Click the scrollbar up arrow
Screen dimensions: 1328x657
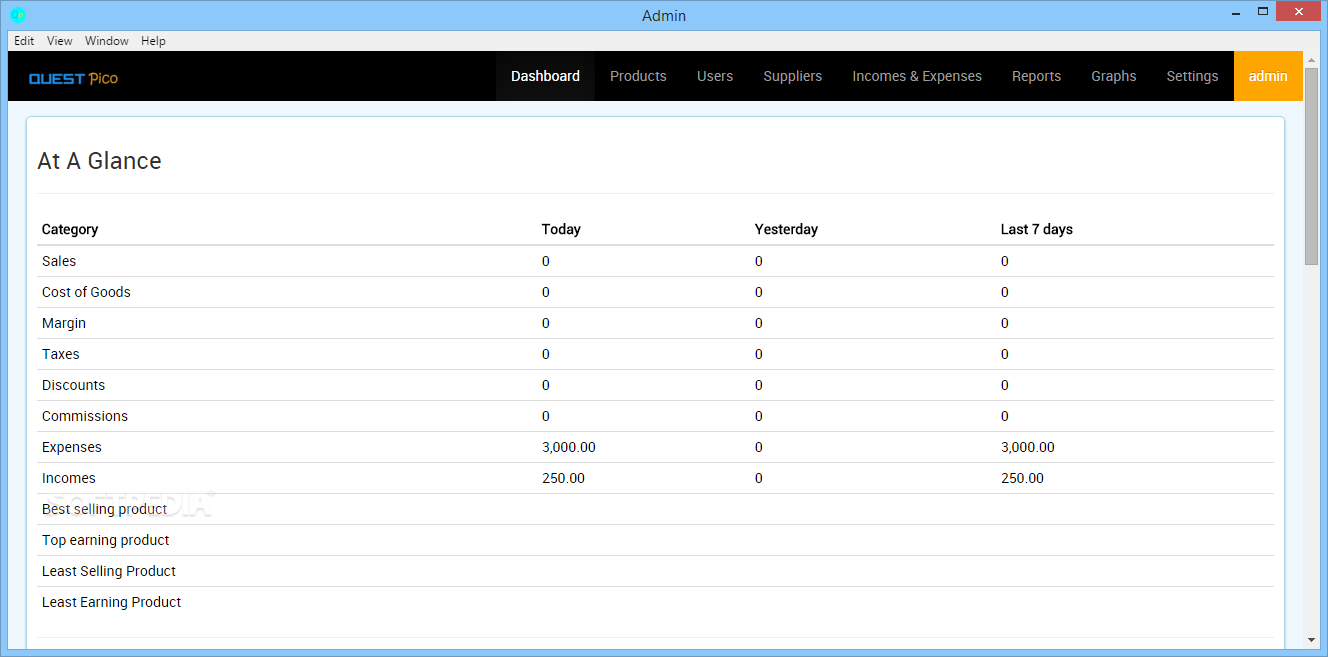click(1311, 59)
